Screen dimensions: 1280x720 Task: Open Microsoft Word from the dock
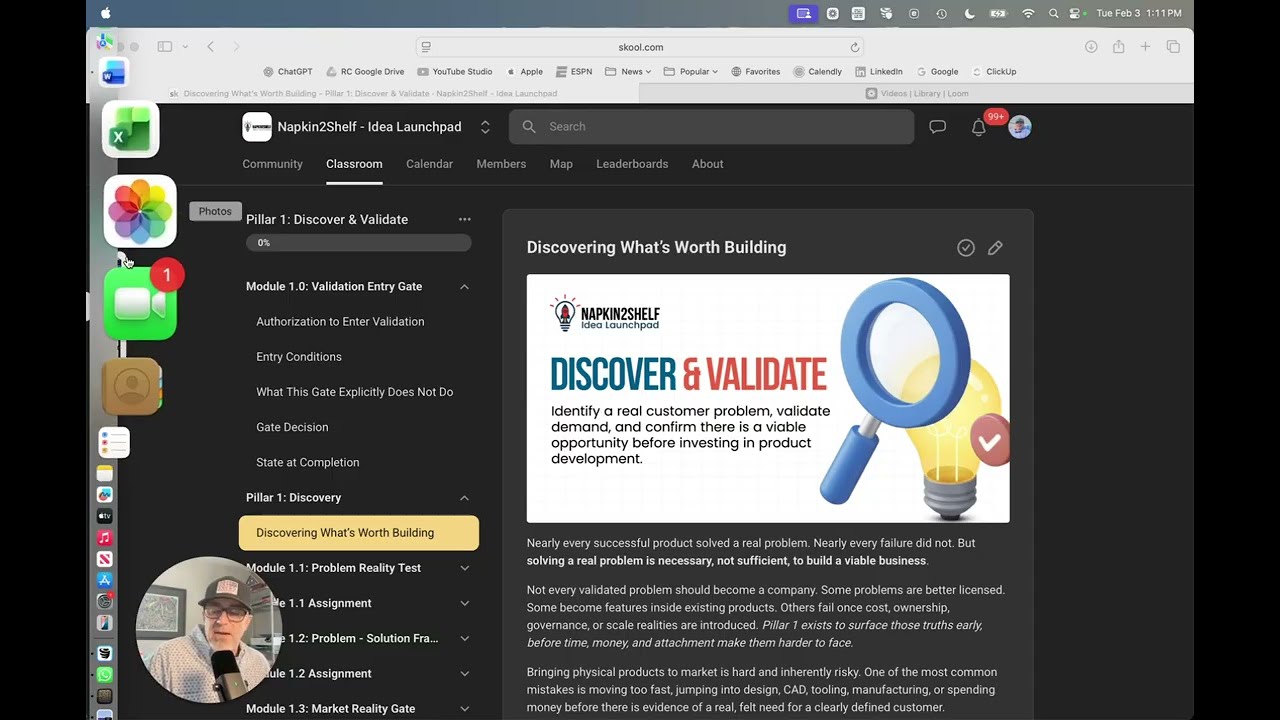click(114, 72)
